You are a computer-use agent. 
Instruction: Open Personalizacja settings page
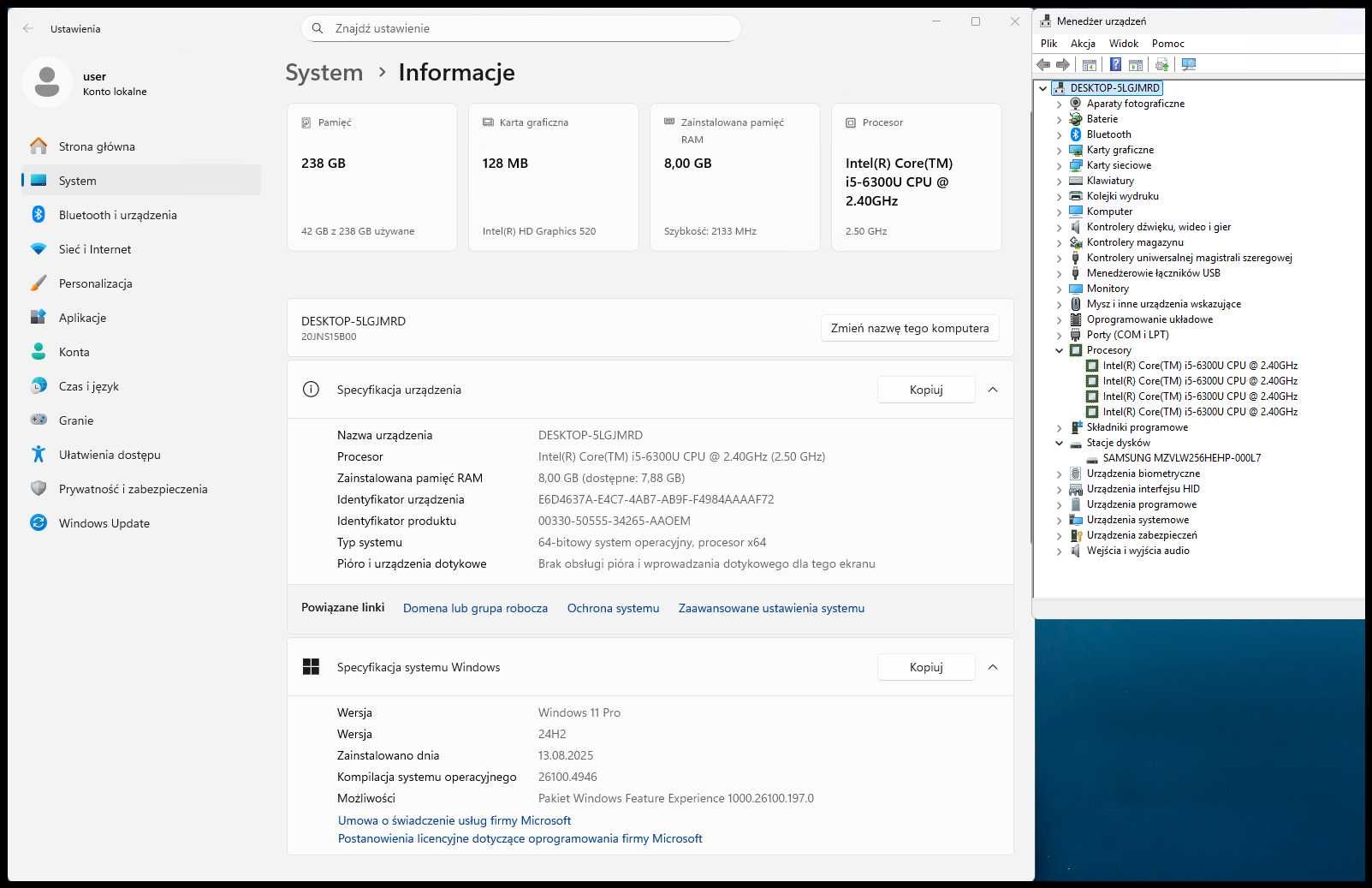coord(141,283)
